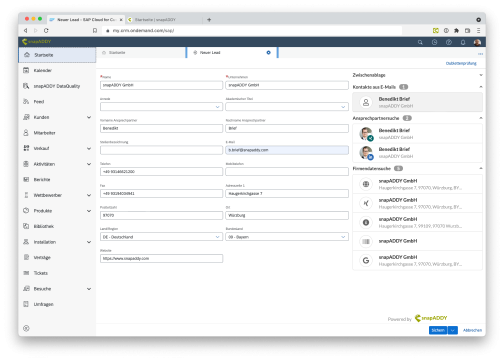504x360 pixels.
Task: Open the help question mark icon in header
Action: tap(449, 42)
